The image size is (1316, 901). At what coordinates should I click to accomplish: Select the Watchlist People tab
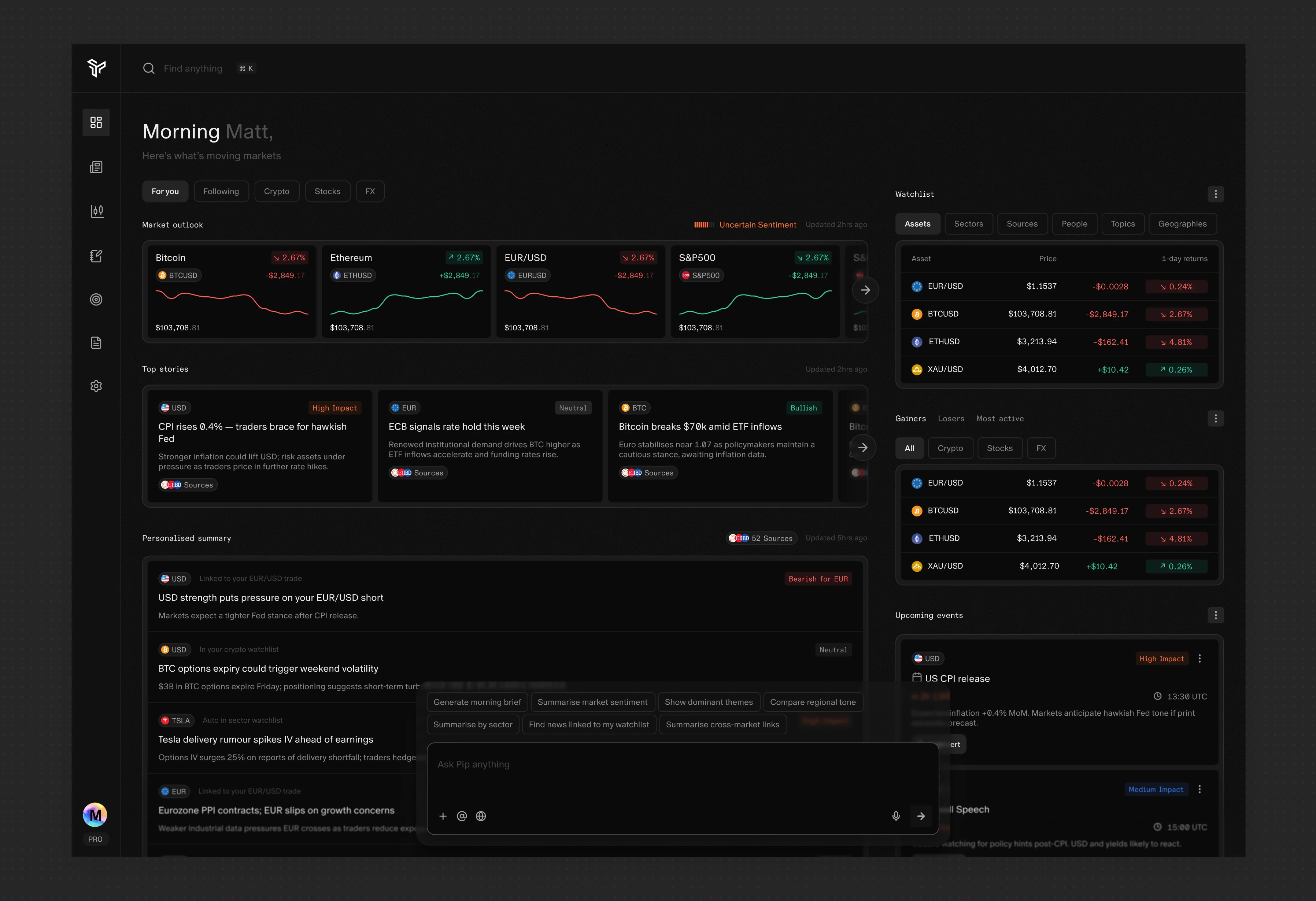point(1074,223)
